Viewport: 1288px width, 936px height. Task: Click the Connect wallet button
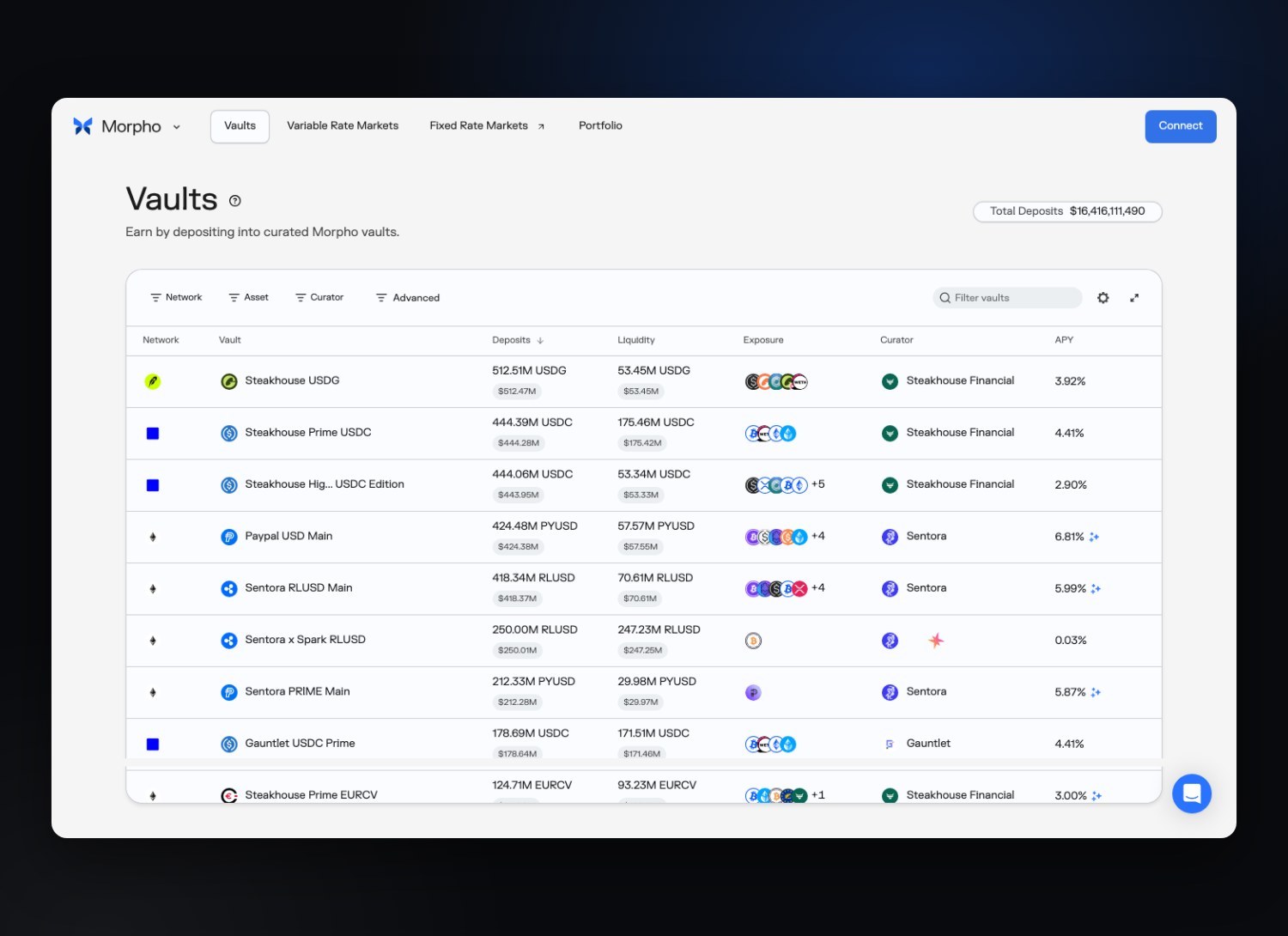(1181, 126)
